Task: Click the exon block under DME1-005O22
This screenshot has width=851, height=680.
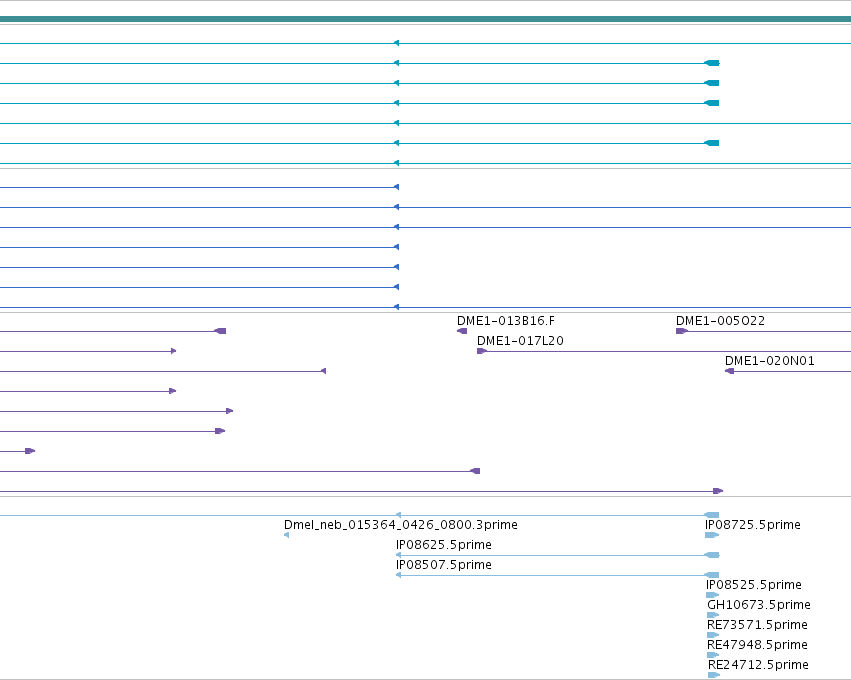Action: coord(682,331)
